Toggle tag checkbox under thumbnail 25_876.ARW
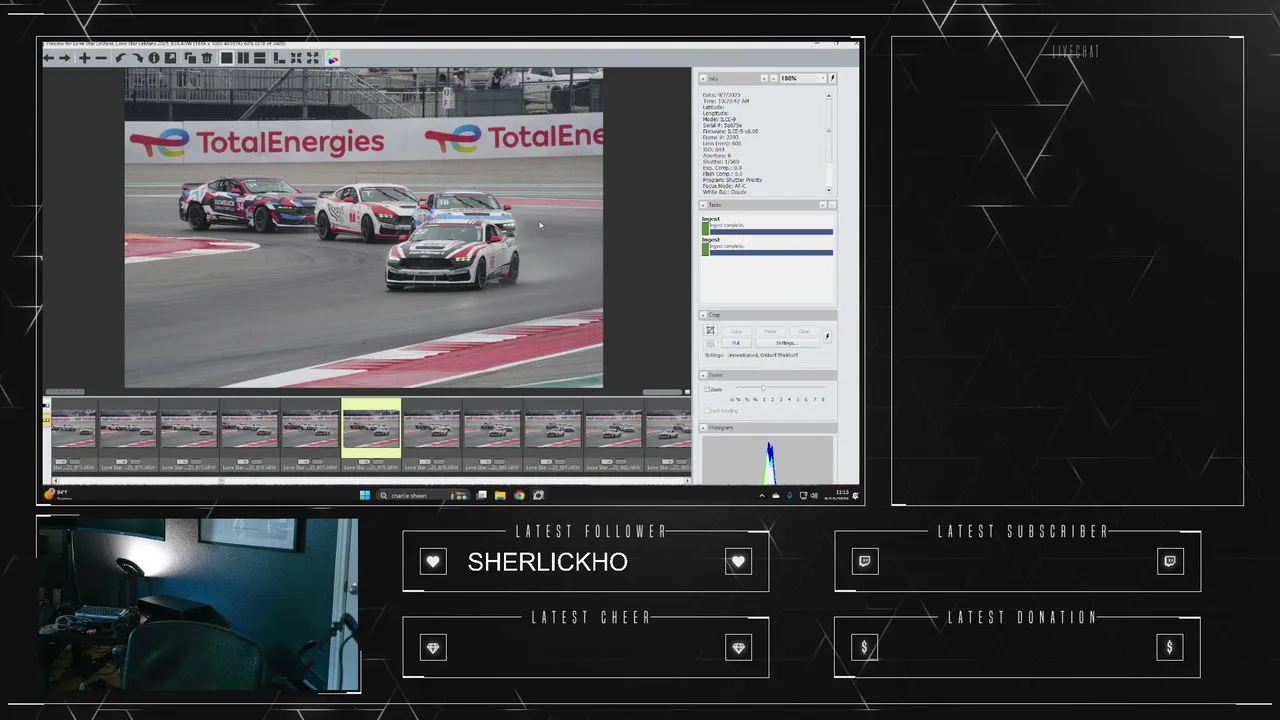Image resolution: width=1280 pixels, height=720 pixels. click(242, 462)
